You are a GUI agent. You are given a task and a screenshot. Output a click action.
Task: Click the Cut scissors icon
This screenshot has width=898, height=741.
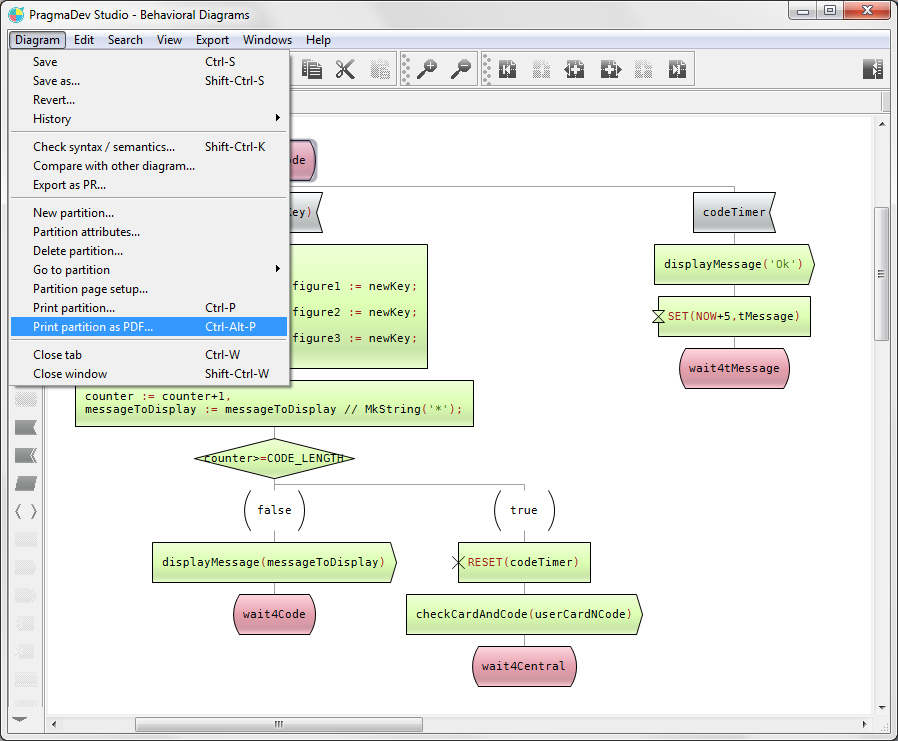pos(345,69)
